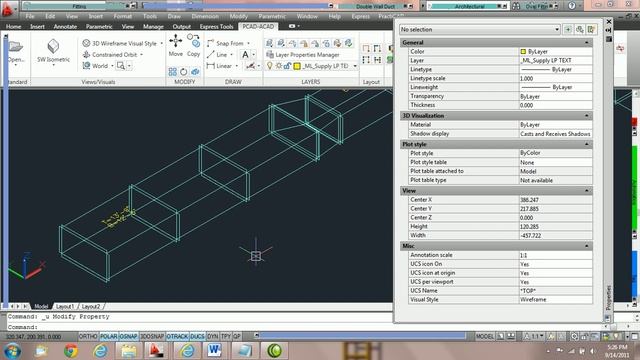Collapse the General section

[587, 42]
